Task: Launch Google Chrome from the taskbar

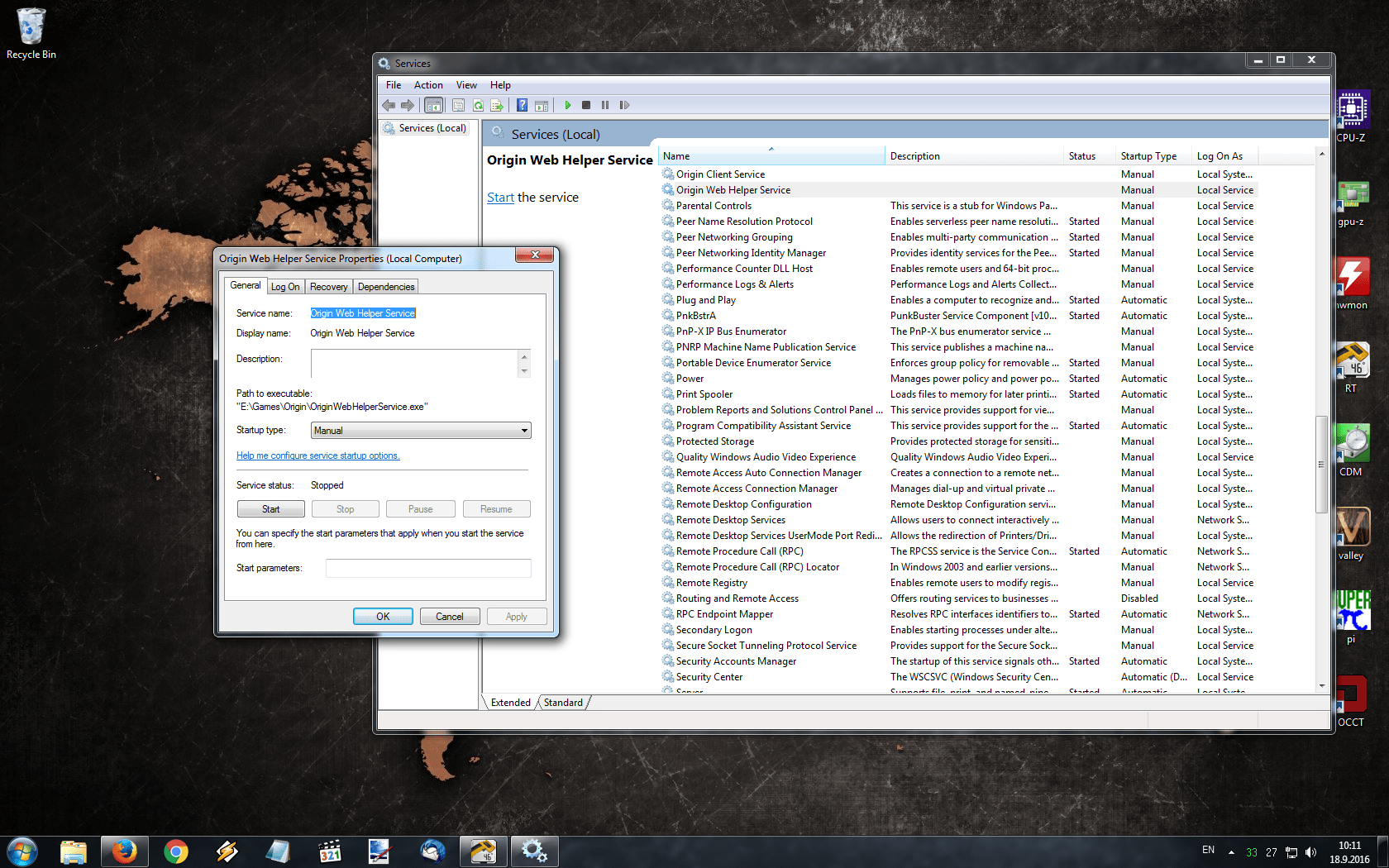Action: 176,851
